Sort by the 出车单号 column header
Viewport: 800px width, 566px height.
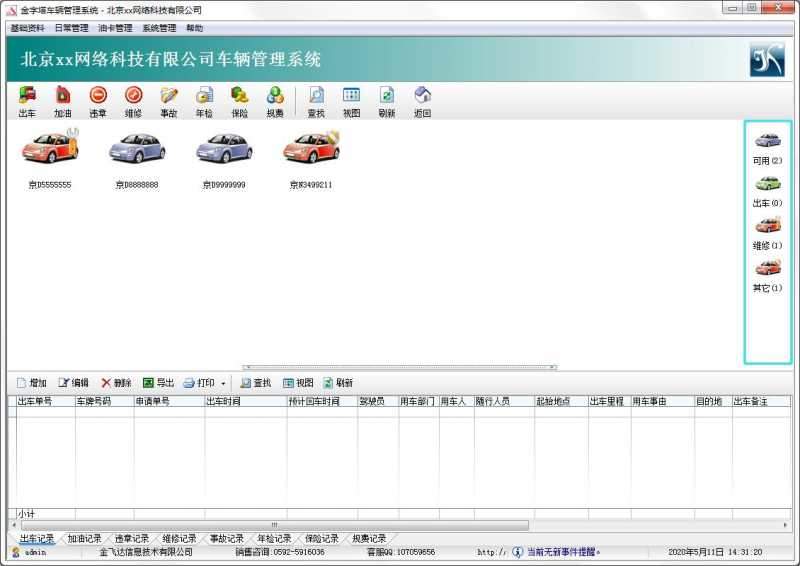click(45, 402)
